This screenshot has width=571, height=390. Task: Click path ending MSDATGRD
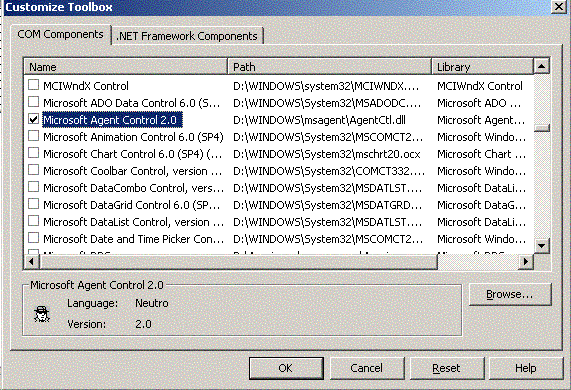[x=327, y=205]
